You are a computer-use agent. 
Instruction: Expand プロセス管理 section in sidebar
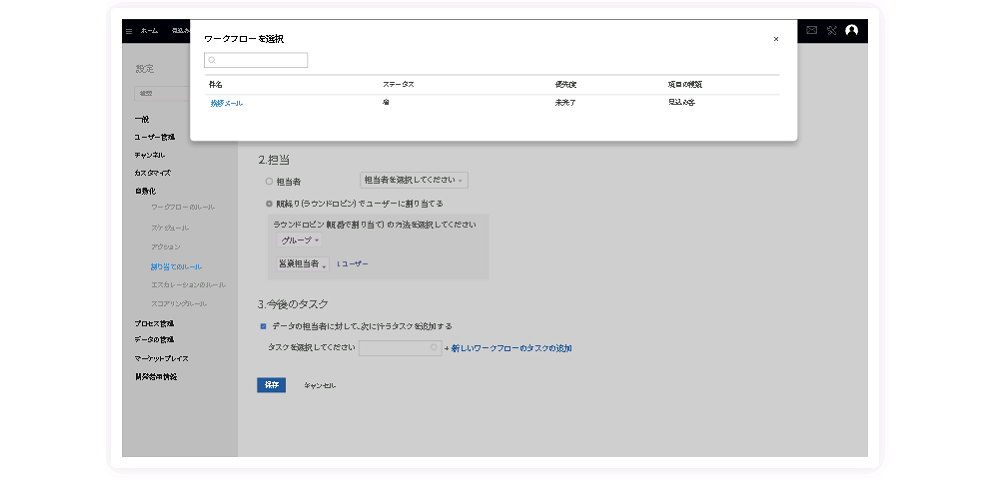click(154, 323)
